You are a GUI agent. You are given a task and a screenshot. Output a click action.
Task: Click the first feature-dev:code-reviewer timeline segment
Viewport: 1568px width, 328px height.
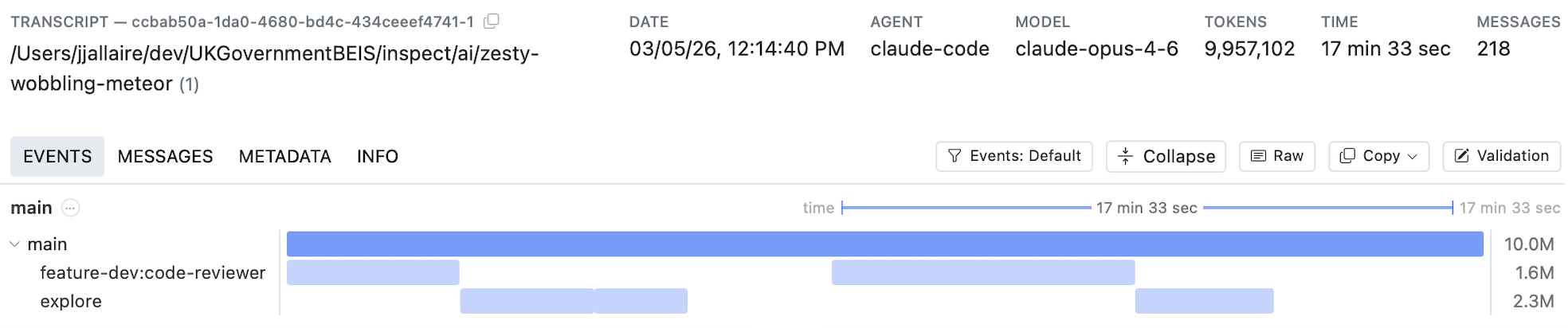[x=373, y=273]
